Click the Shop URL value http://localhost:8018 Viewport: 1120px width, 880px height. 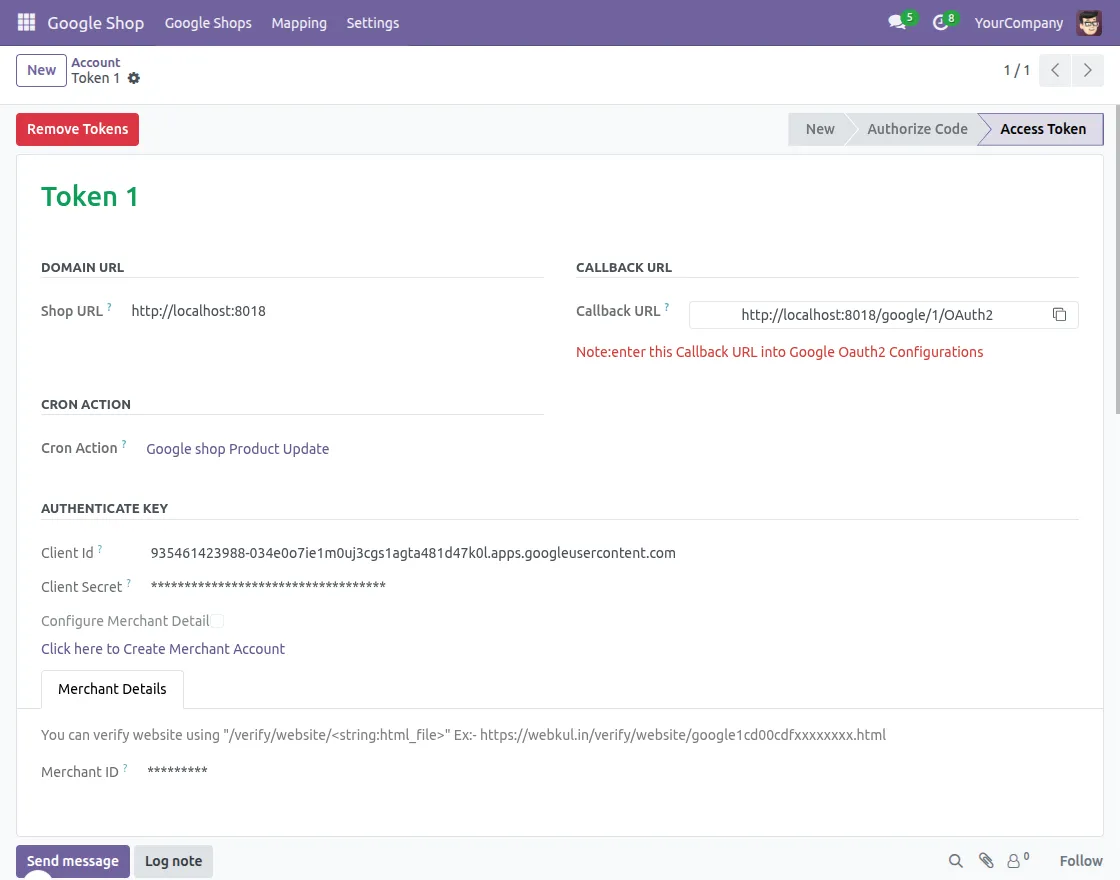[x=199, y=311]
